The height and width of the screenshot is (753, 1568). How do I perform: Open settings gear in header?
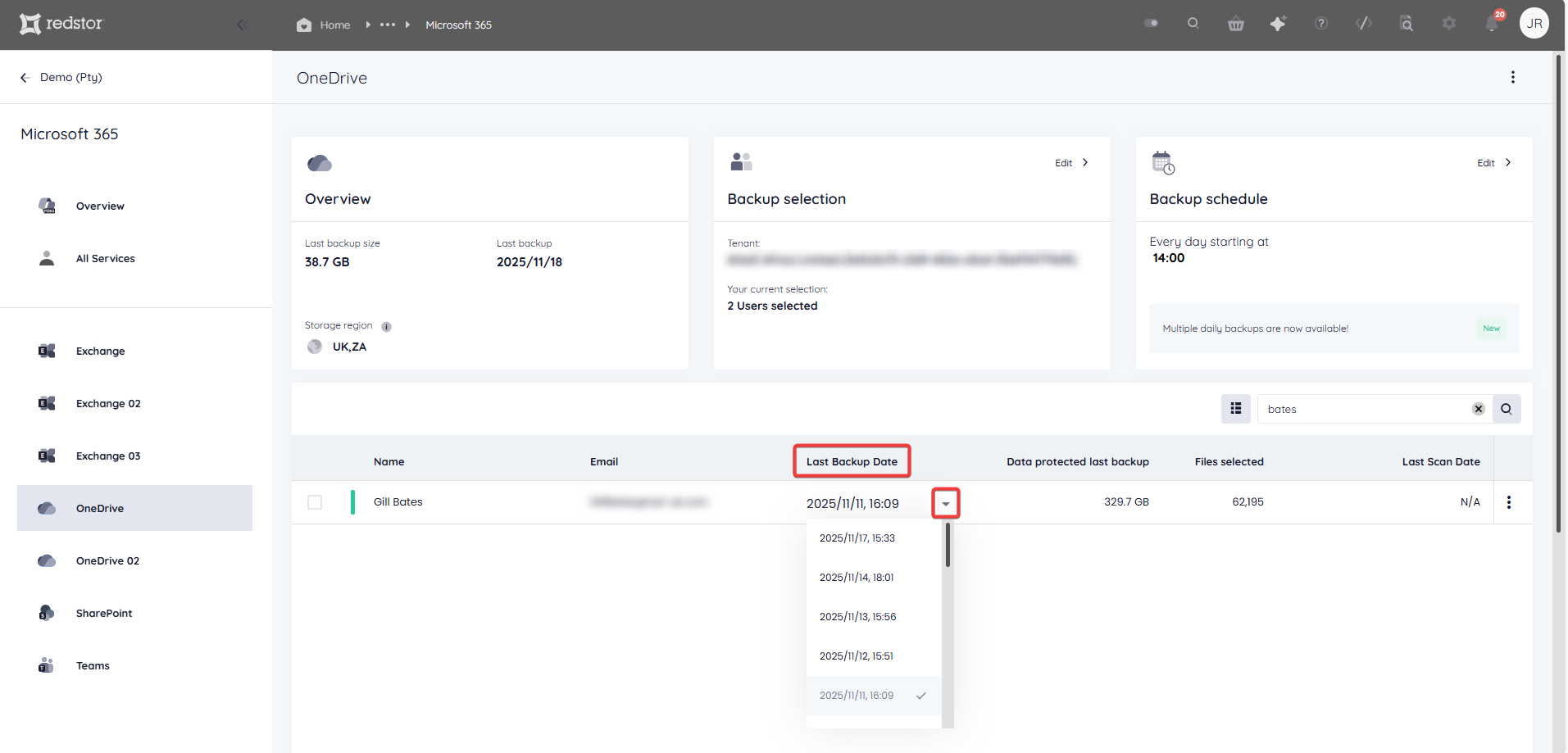click(x=1449, y=23)
